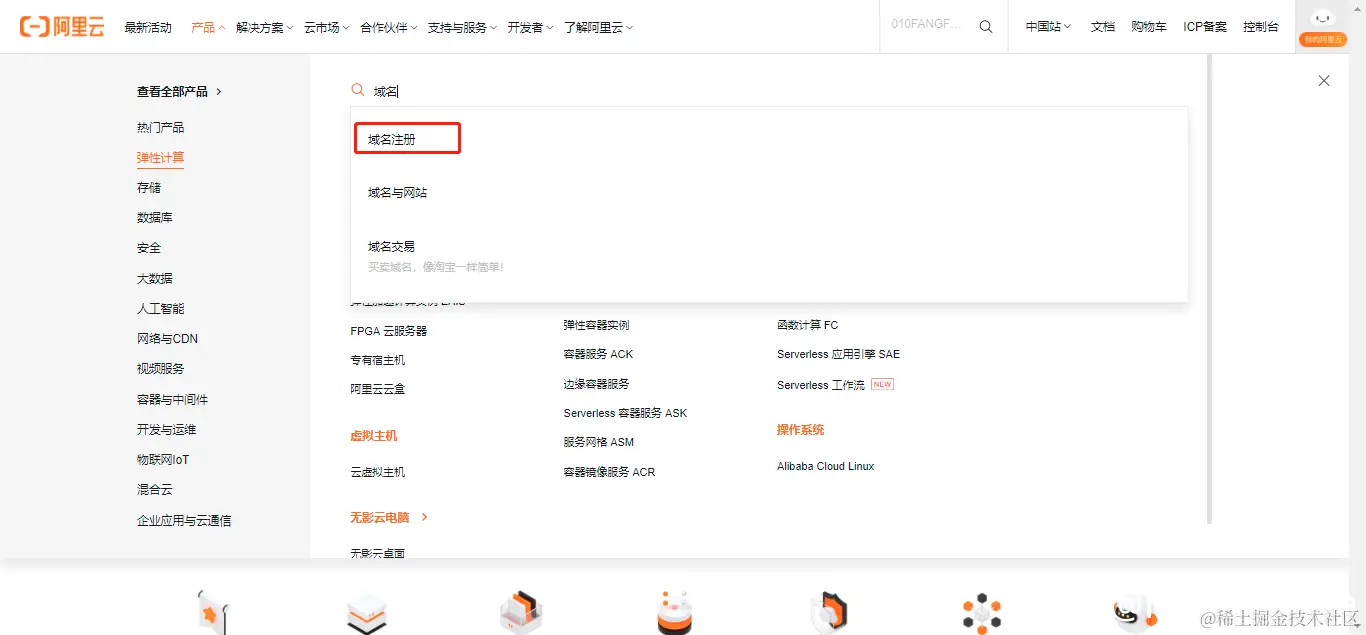The image size is (1366, 635).
Task: Select the 视频服务 category
Action: coord(160,368)
